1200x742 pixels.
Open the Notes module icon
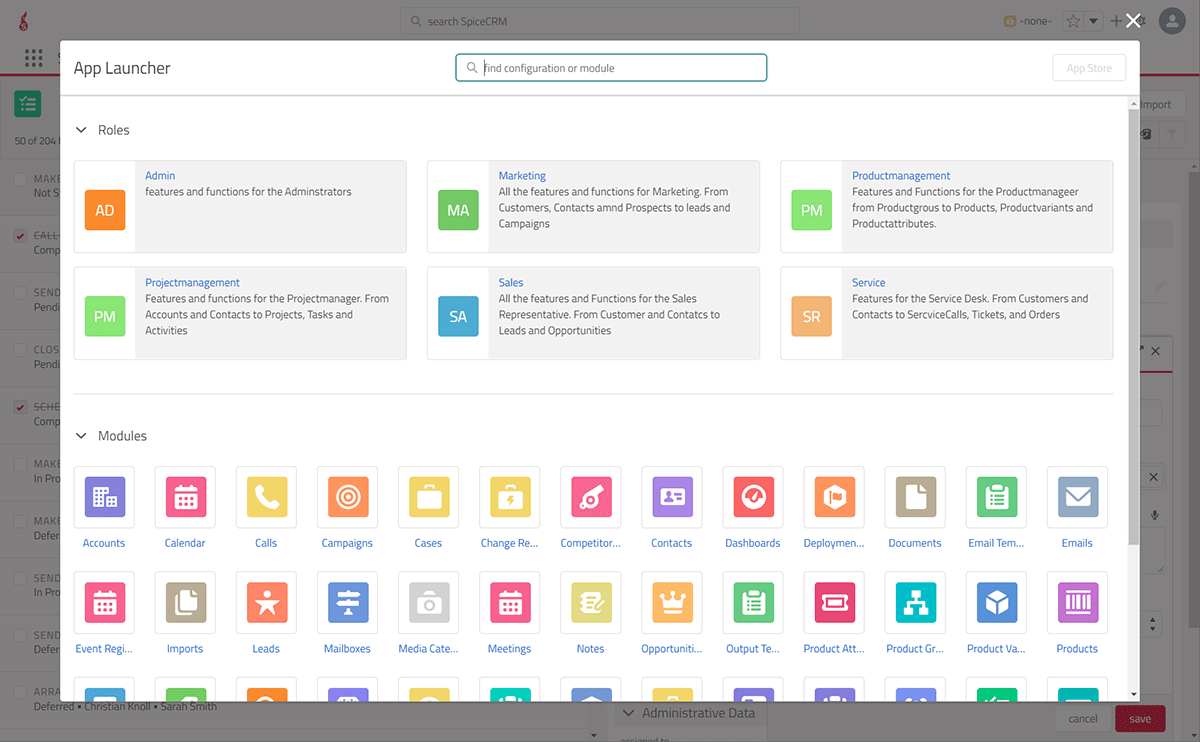coord(591,602)
